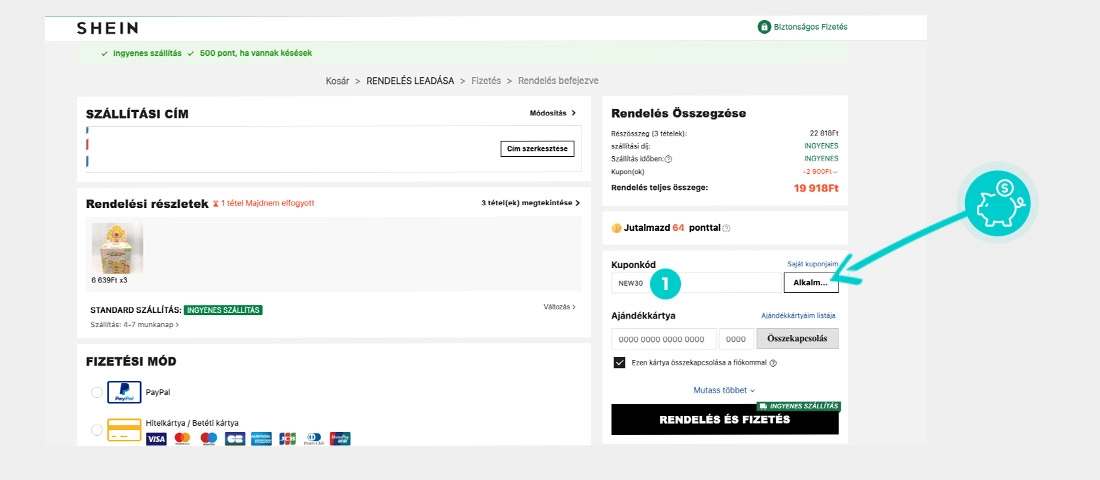Click the VISA card logo
The height and width of the screenshot is (480, 1100).
click(x=156, y=439)
